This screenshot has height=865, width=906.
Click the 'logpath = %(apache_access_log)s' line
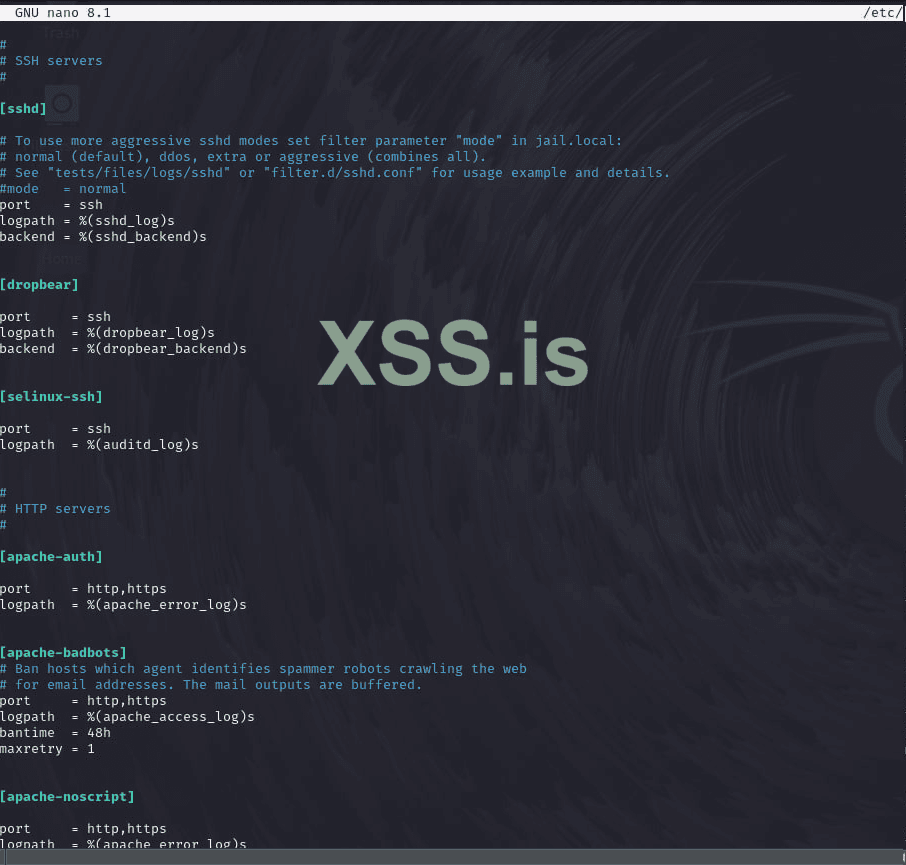(x=128, y=717)
